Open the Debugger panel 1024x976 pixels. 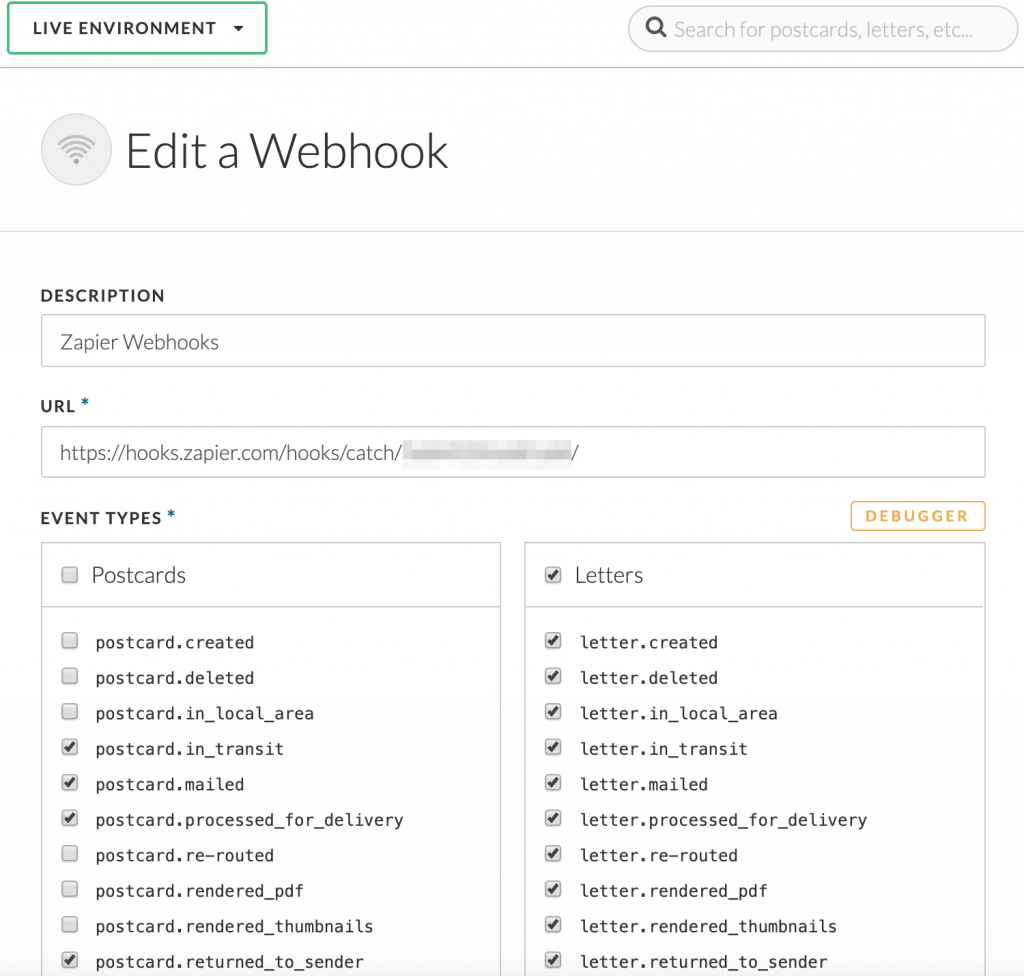(x=917, y=515)
